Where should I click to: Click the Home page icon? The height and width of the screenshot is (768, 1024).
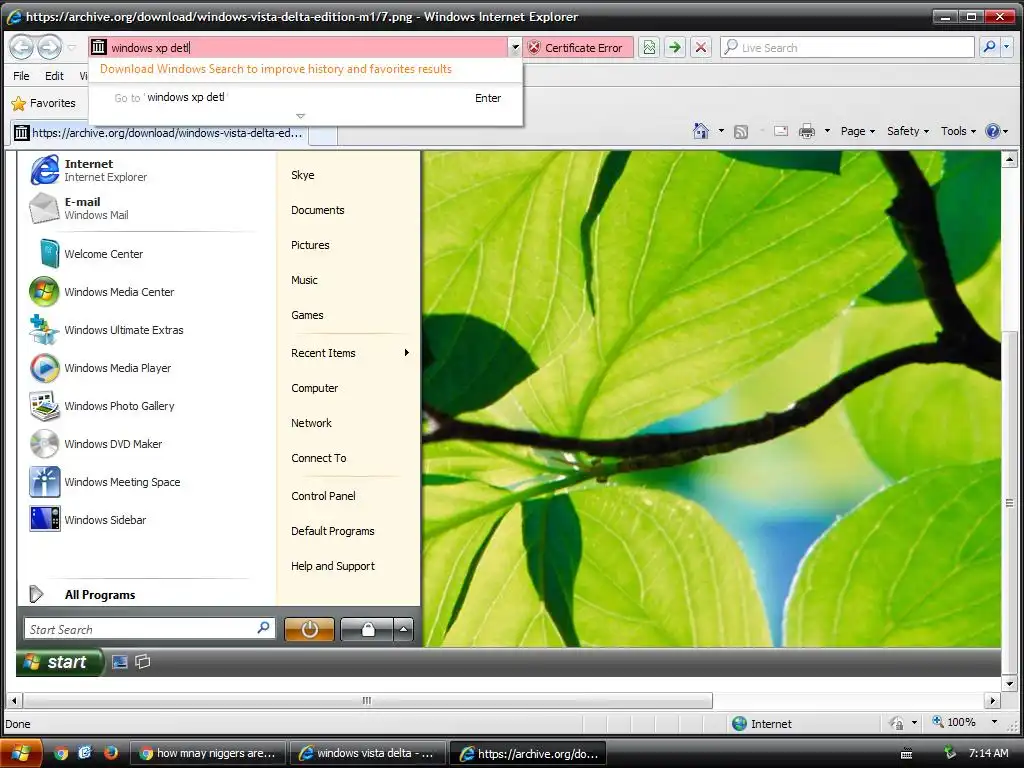click(x=701, y=131)
